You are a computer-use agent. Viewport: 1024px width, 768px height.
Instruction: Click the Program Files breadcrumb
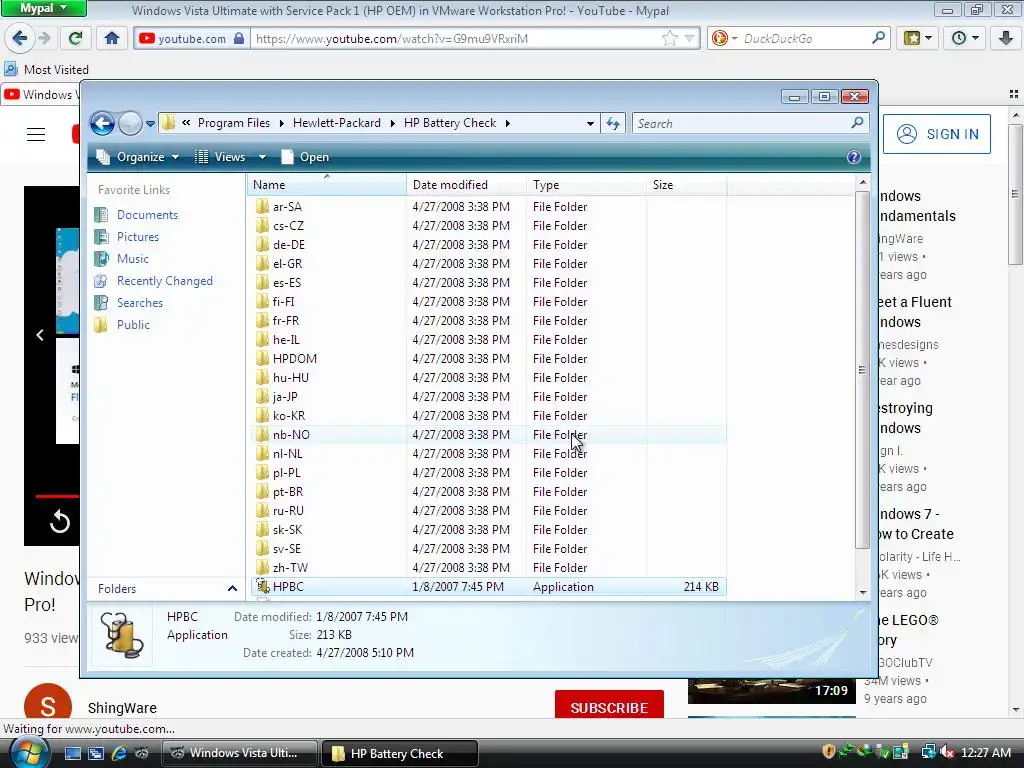coord(233,123)
